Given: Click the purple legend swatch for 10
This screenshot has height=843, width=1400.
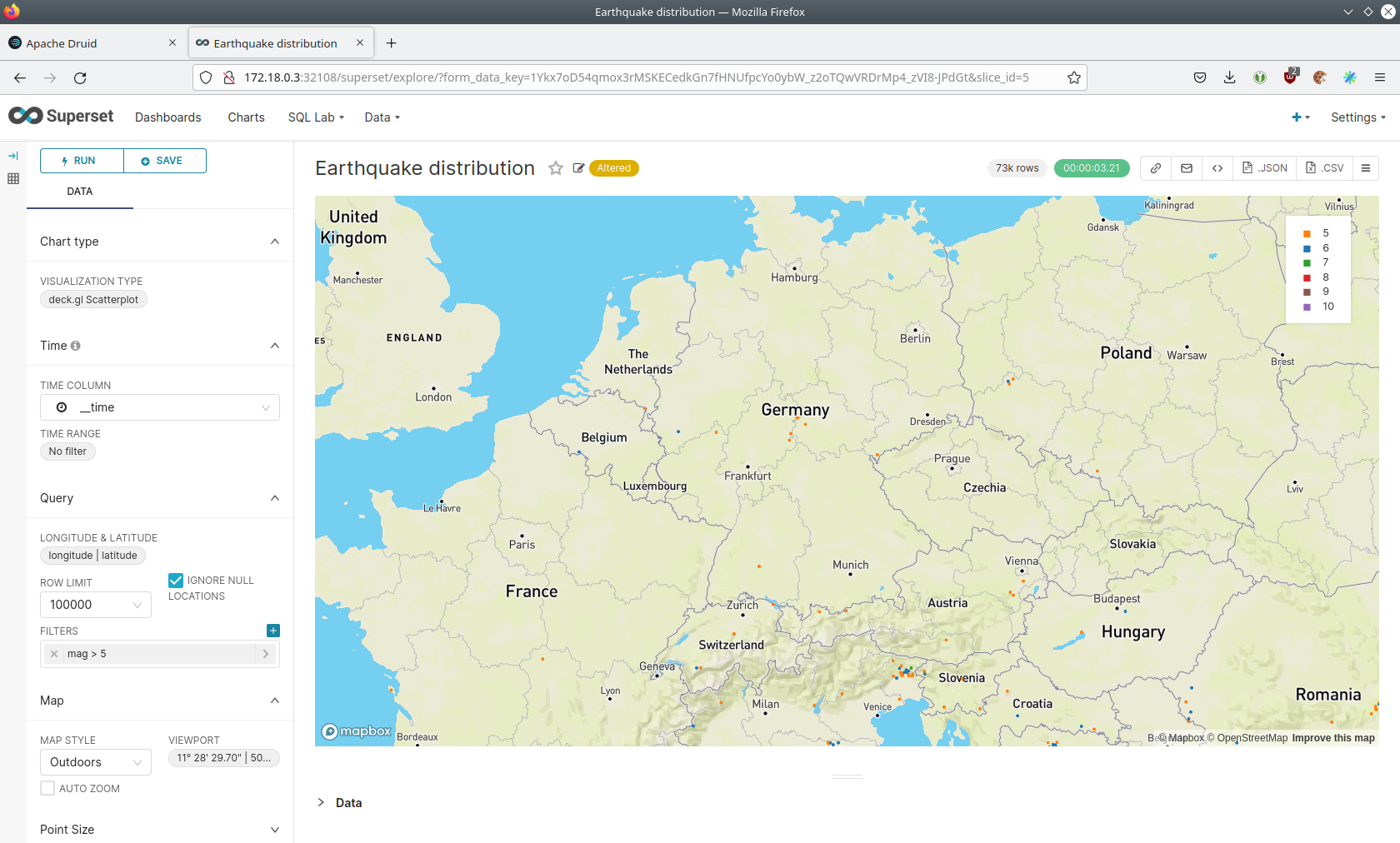Looking at the screenshot, I should 1307,307.
